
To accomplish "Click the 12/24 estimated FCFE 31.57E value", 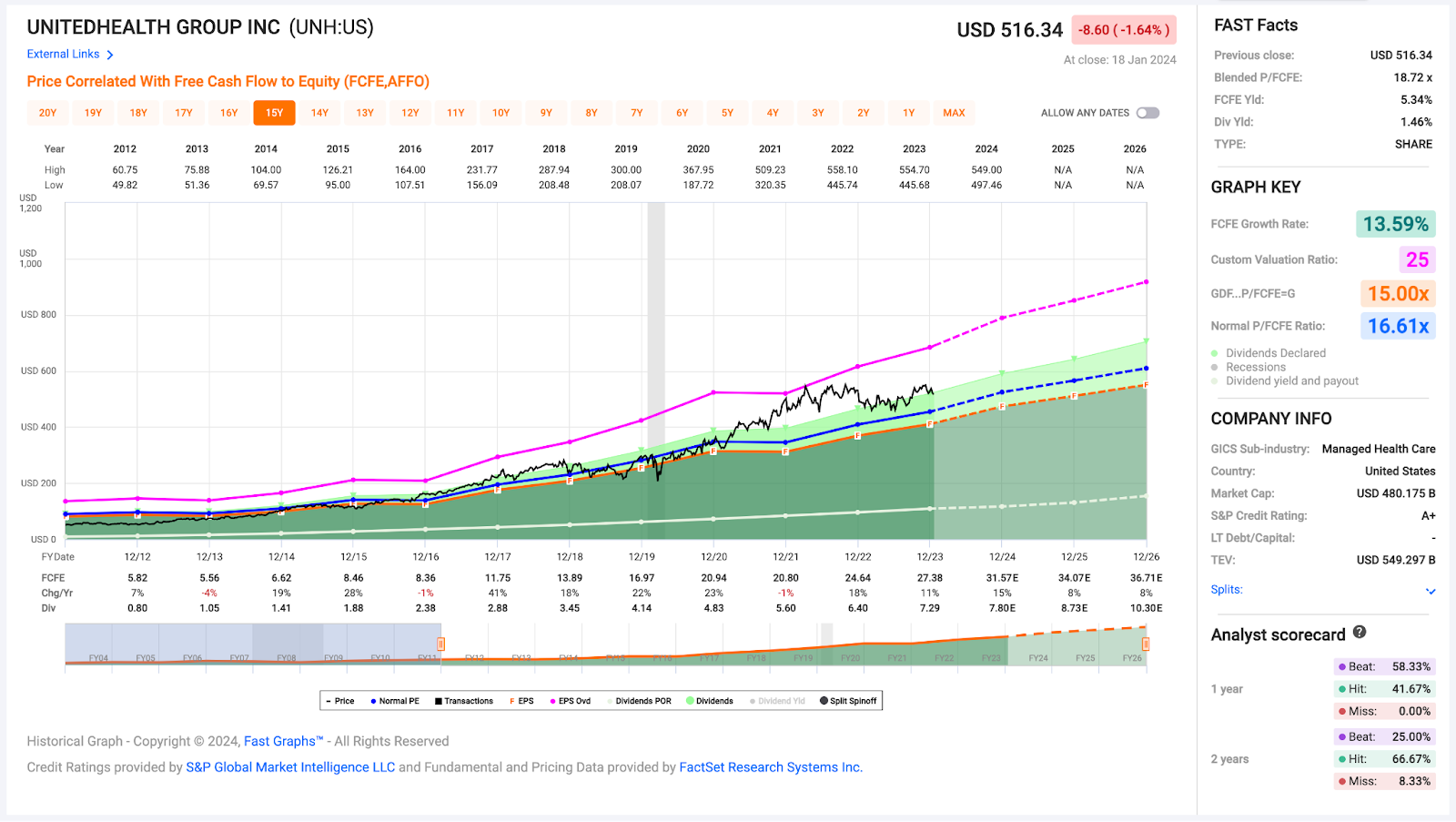I will coord(1002,578).
